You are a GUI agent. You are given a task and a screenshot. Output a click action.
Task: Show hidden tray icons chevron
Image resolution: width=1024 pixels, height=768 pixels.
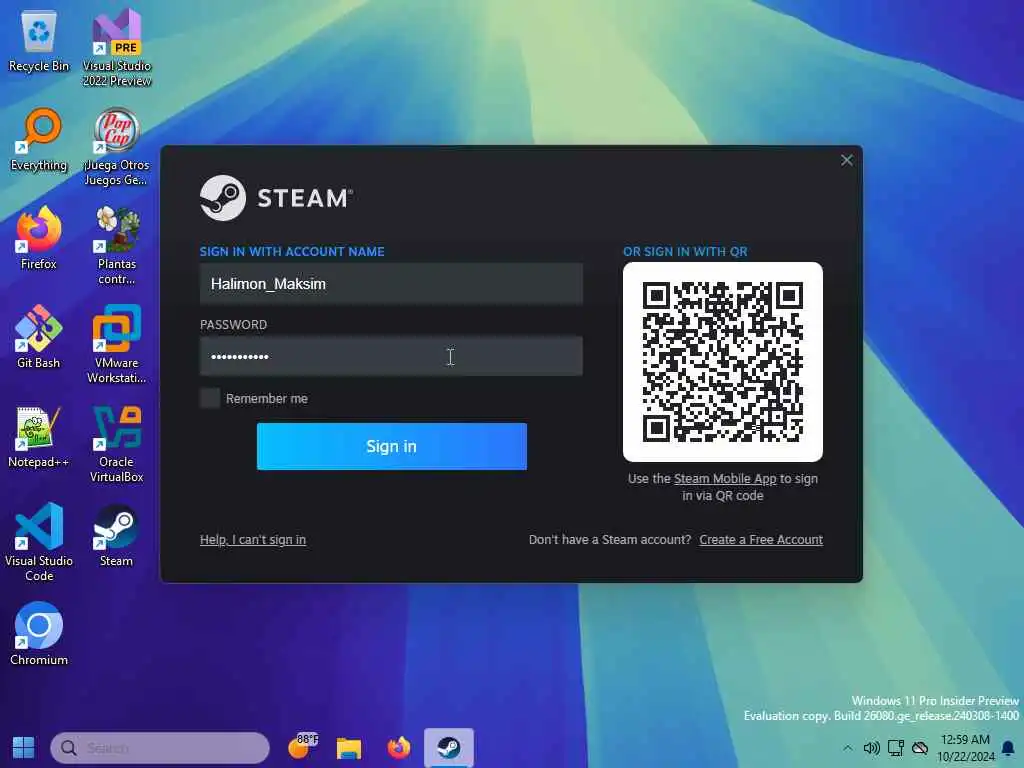(x=847, y=748)
